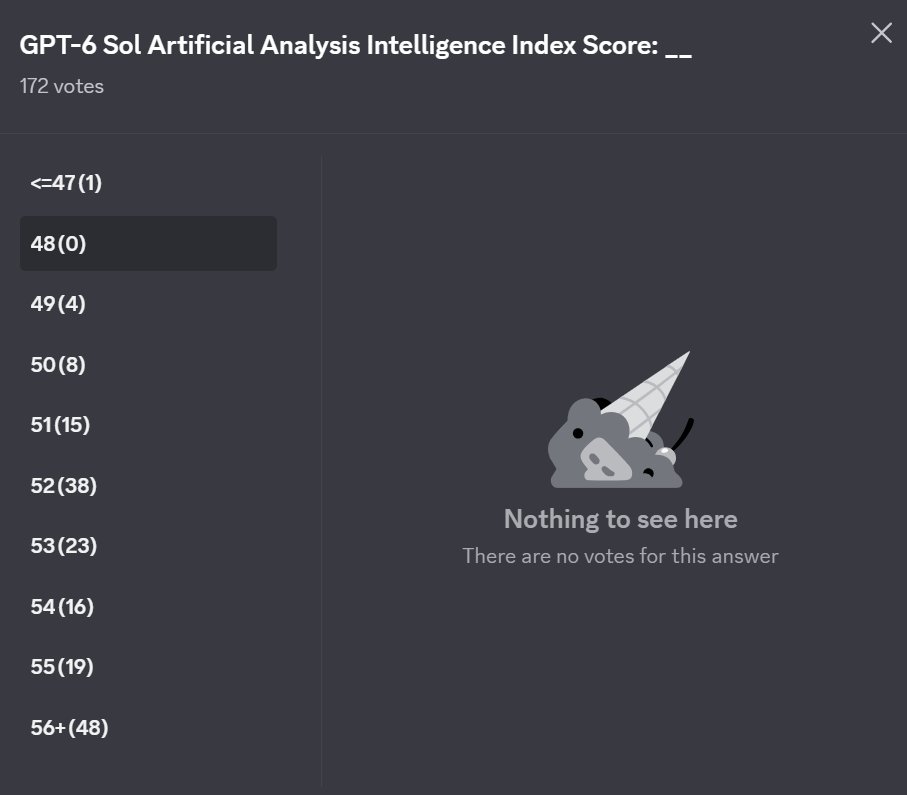Screen dimensions: 907x795
Task: View votes for answer 51 (15)
Action: 148,425
